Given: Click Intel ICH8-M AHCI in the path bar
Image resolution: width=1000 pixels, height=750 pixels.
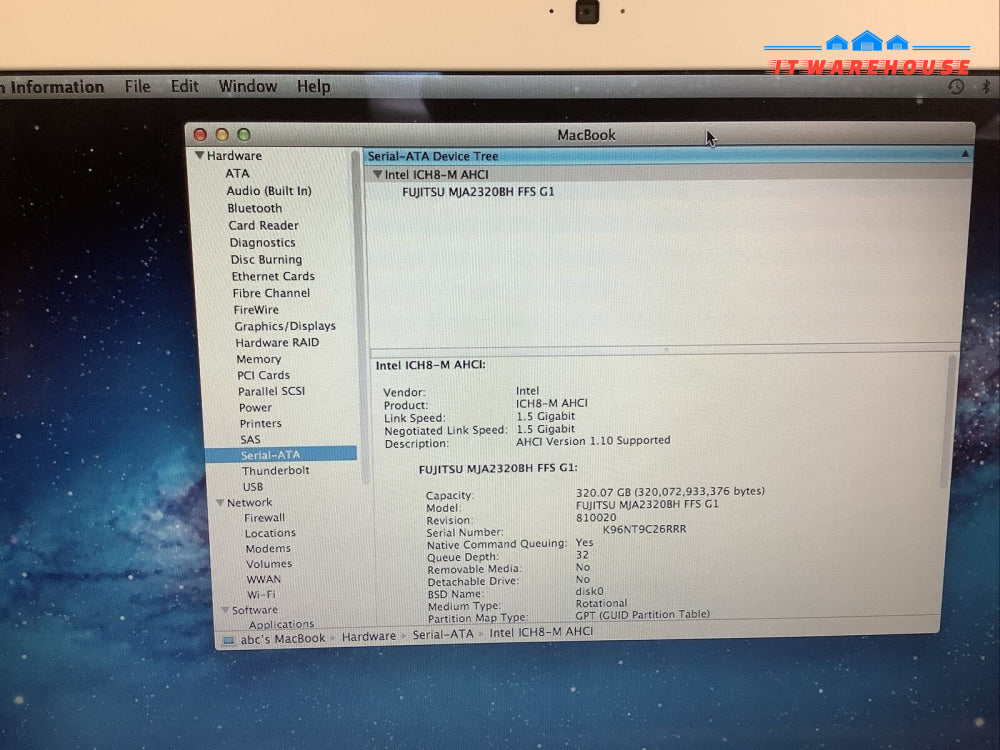Looking at the screenshot, I should [541, 632].
